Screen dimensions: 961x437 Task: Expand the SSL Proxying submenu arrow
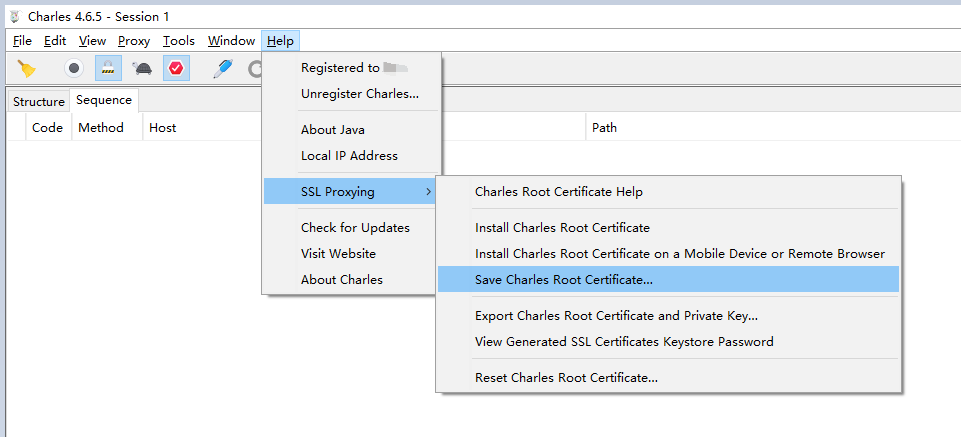(x=428, y=192)
